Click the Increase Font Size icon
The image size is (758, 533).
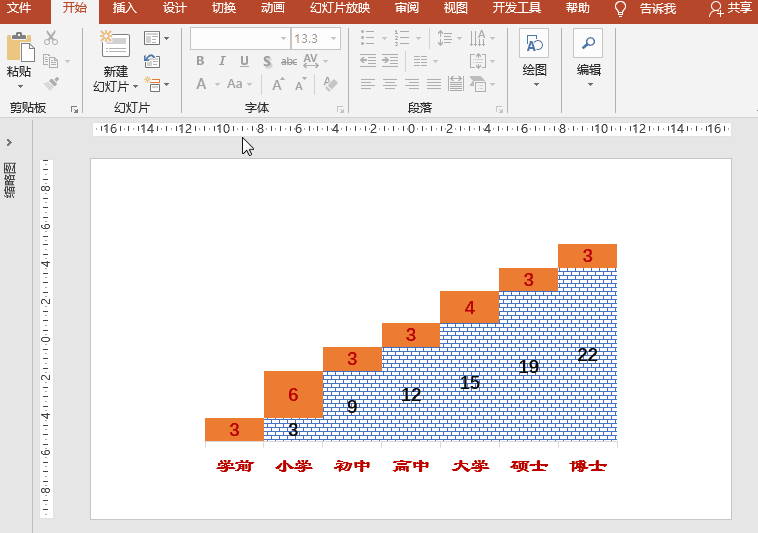tap(277, 85)
